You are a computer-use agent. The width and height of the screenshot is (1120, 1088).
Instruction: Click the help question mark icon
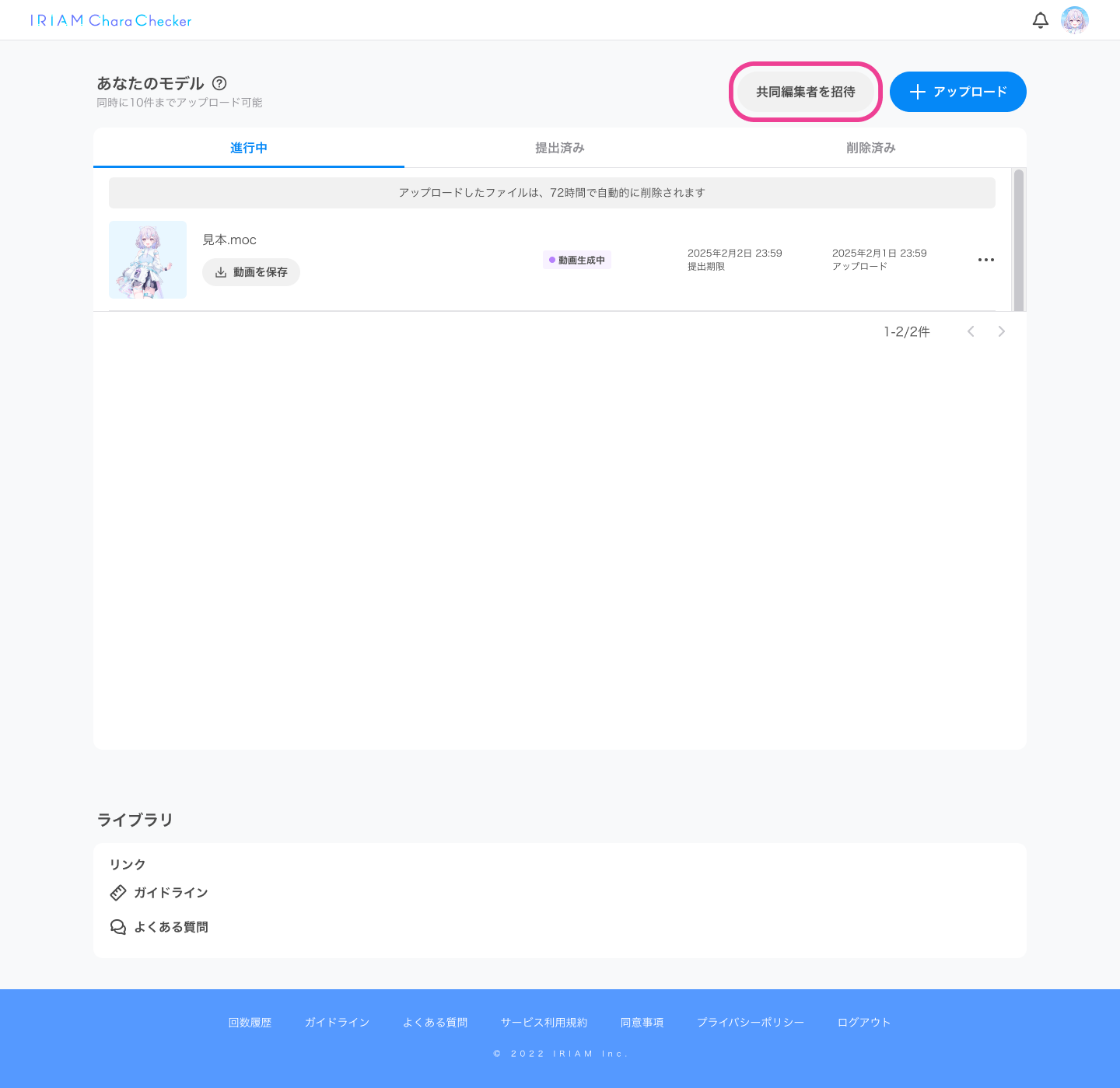pos(219,83)
